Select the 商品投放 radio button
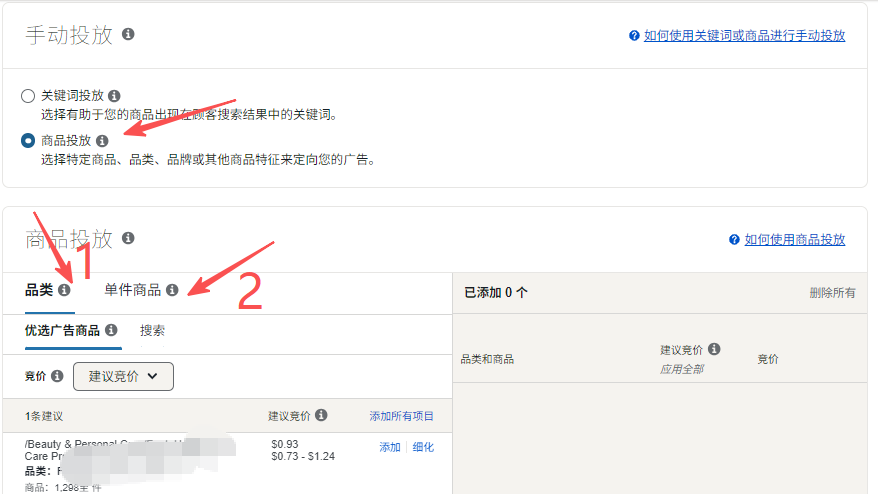 click(28, 141)
